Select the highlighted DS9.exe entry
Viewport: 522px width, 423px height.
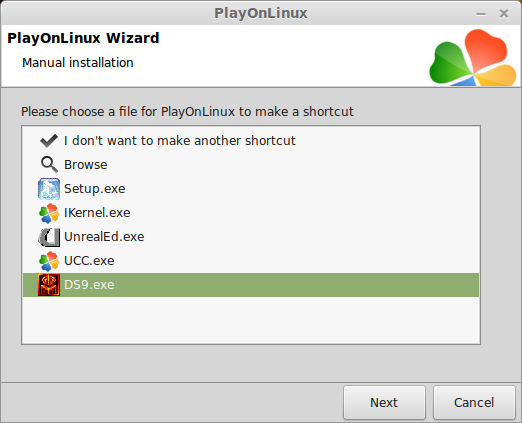pos(251,285)
